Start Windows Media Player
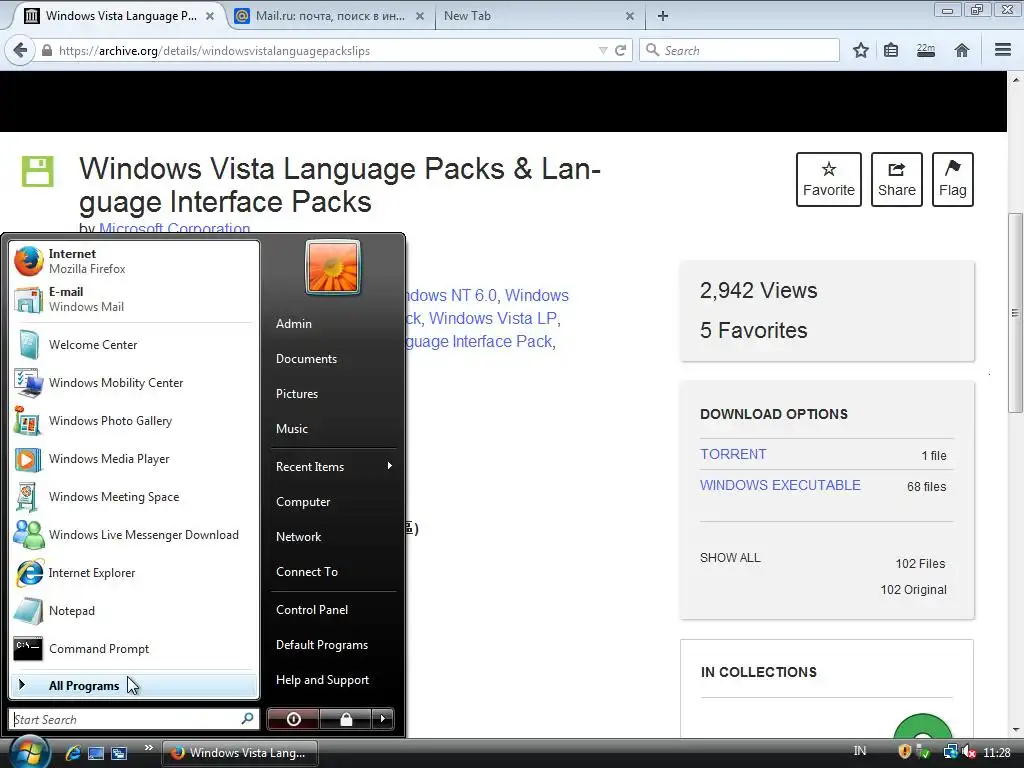The width and height of the screenshot is (1024, 768). point(134,458)
